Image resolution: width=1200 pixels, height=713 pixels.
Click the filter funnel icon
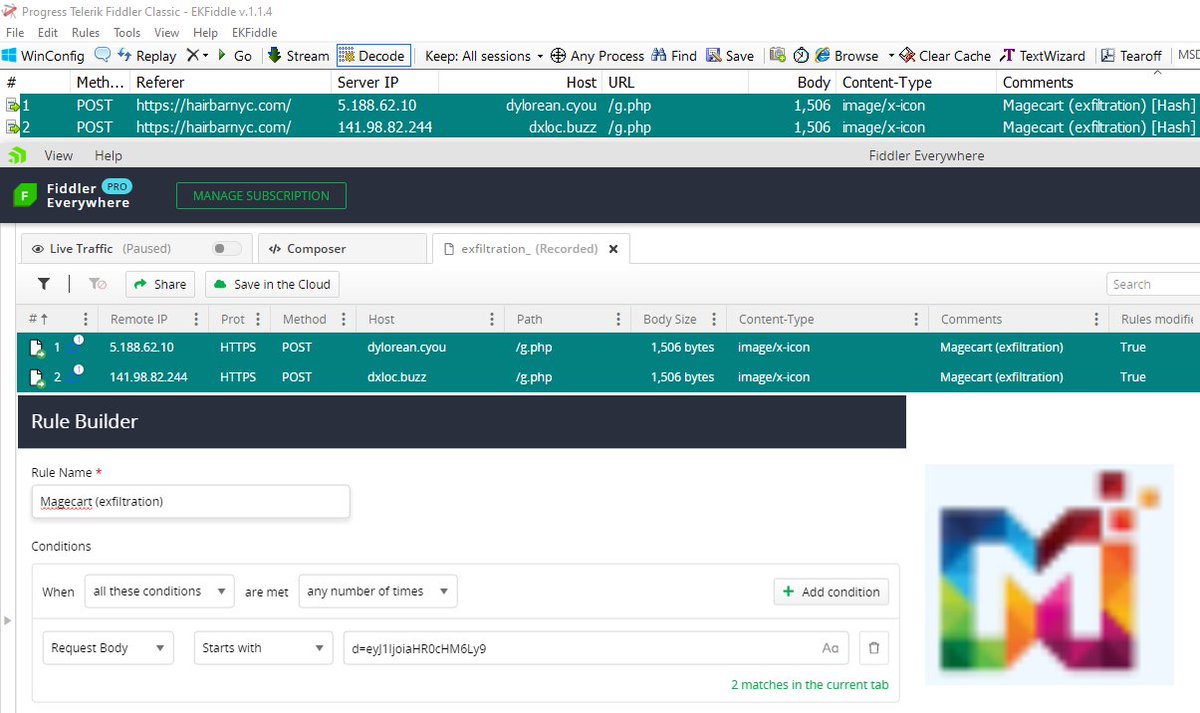[x=44, y=284]
